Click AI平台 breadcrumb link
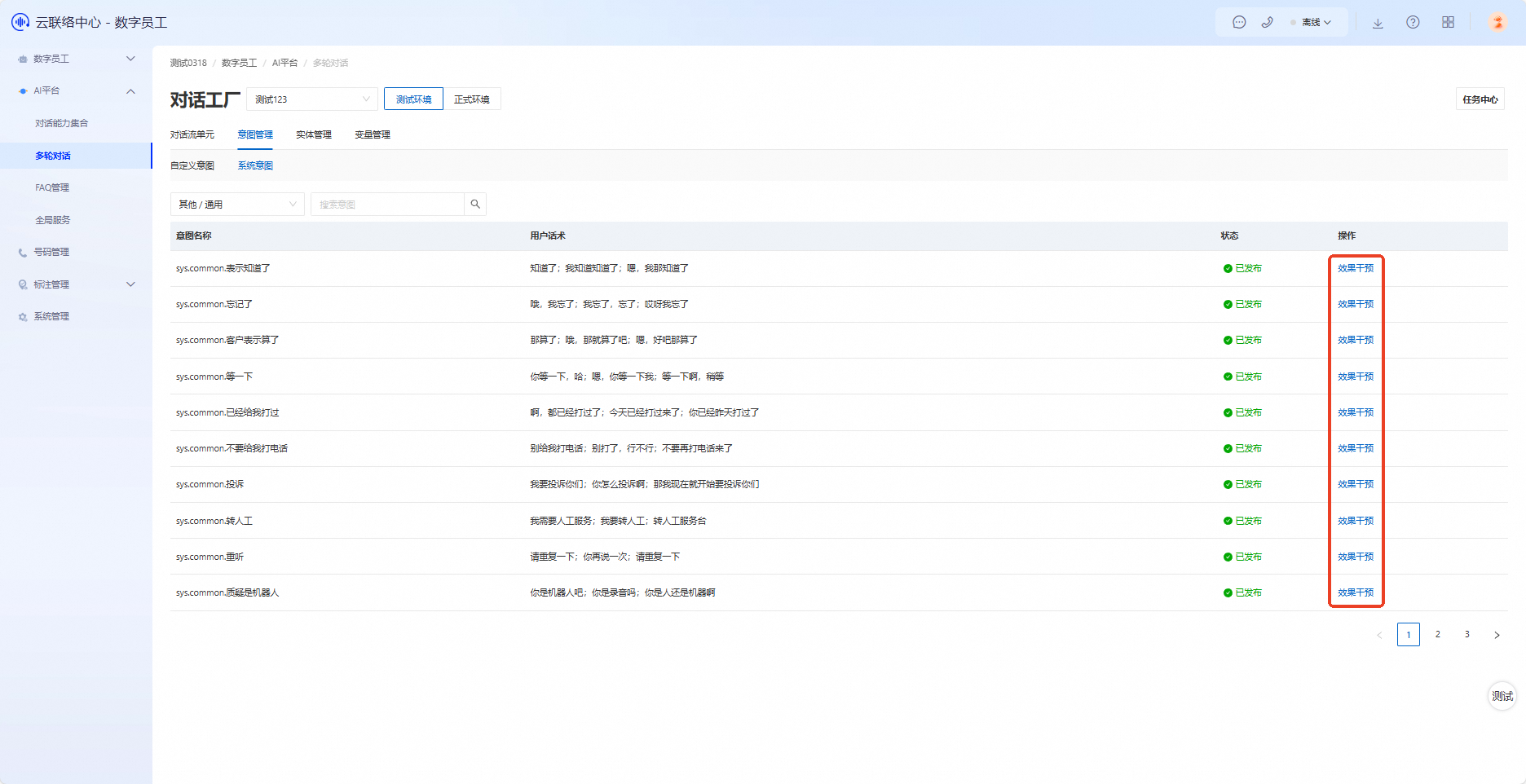The image size is (1526, 784). 284,63
